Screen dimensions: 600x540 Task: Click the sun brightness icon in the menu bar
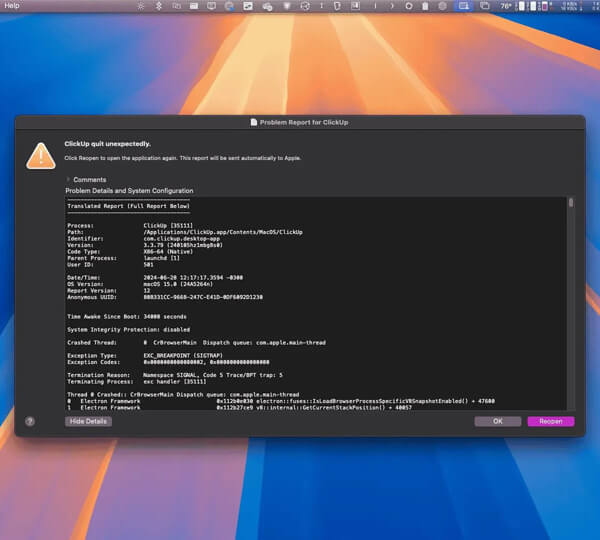pos(141,6)
